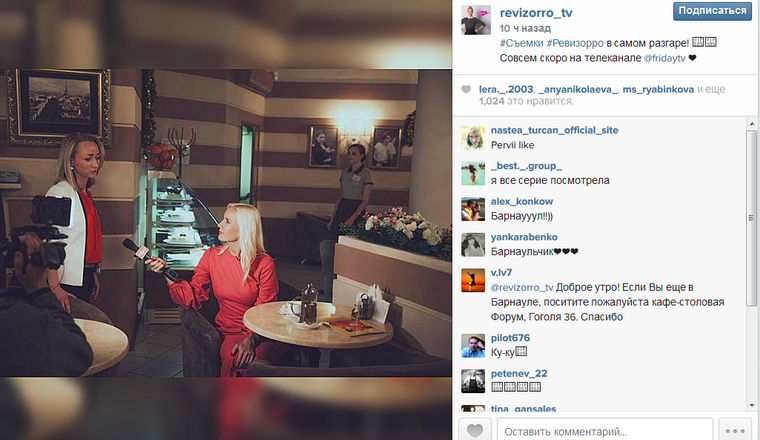Focus the Оставить комментарий input field
This screenshot has width=760, height=440.
tap(605, 430)
